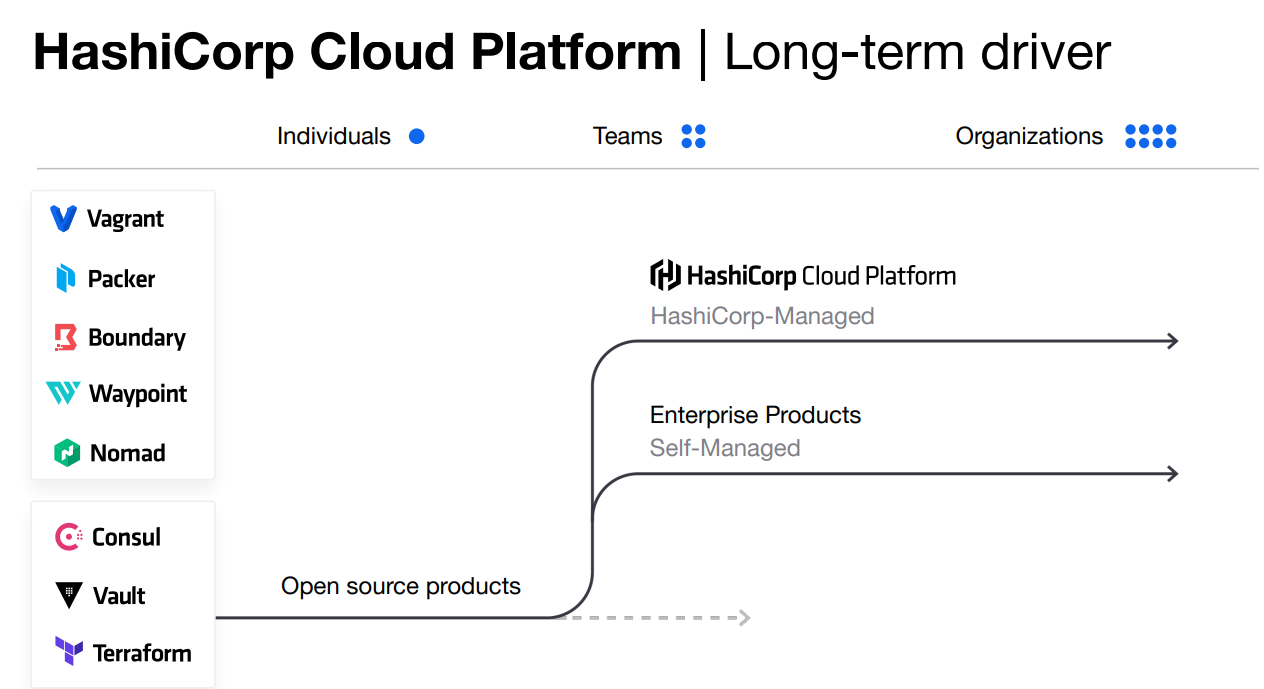Select the Individuals column header
1264x689 pixels.
click(x=333, y=136)
